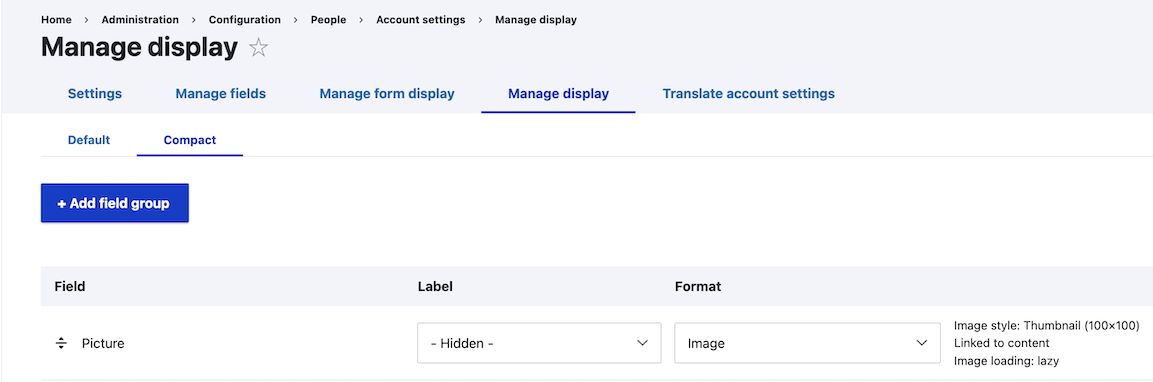1153x382 pixels.
Task: Click the Manage display page title
Action: [x=140, y=48]
